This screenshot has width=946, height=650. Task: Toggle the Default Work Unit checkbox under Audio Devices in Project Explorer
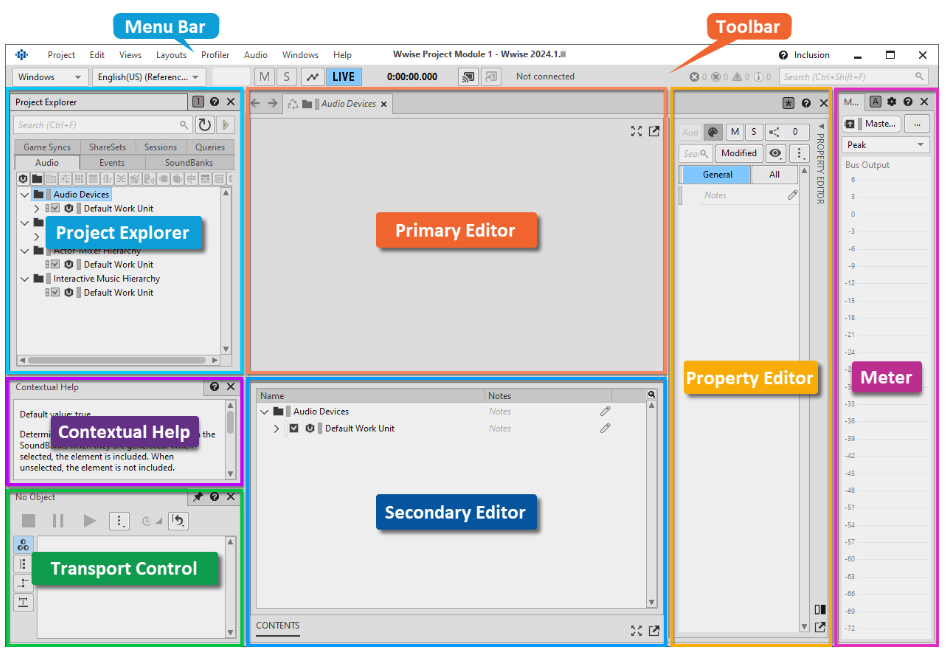click(56, 208)
